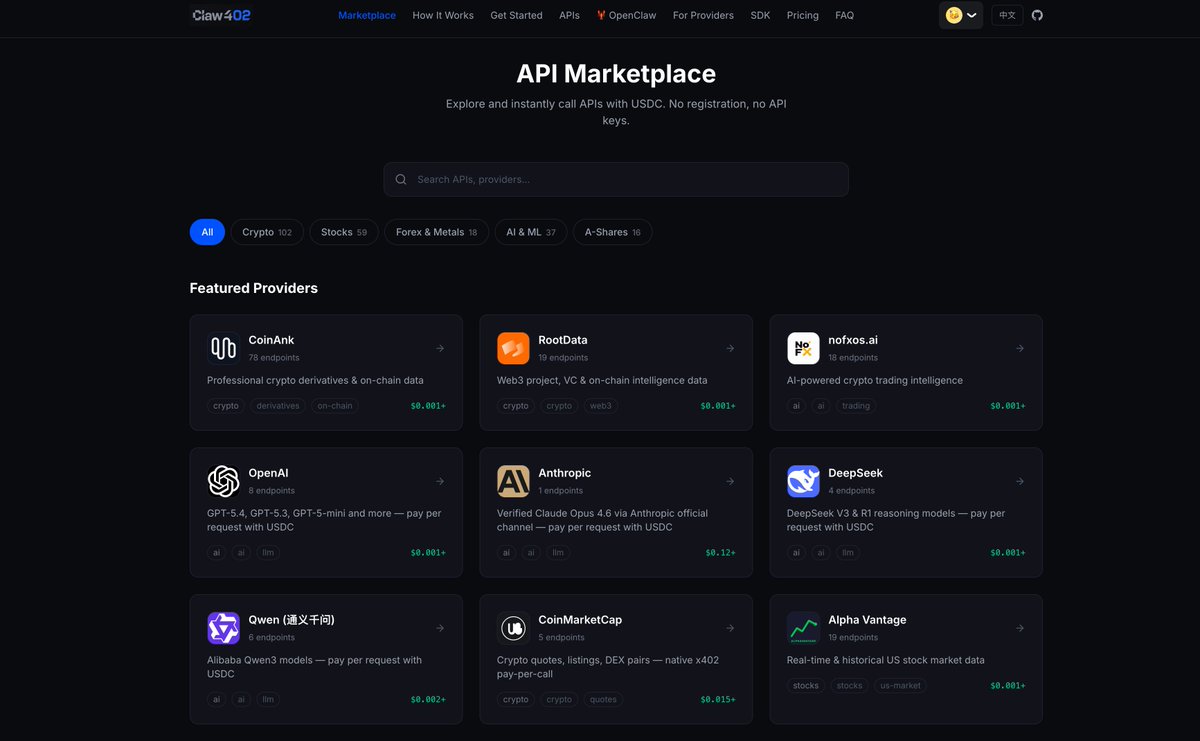The image size is (1200, 741).
Task: Click the arrow on OpenAI card
Action: coord(440,481)
